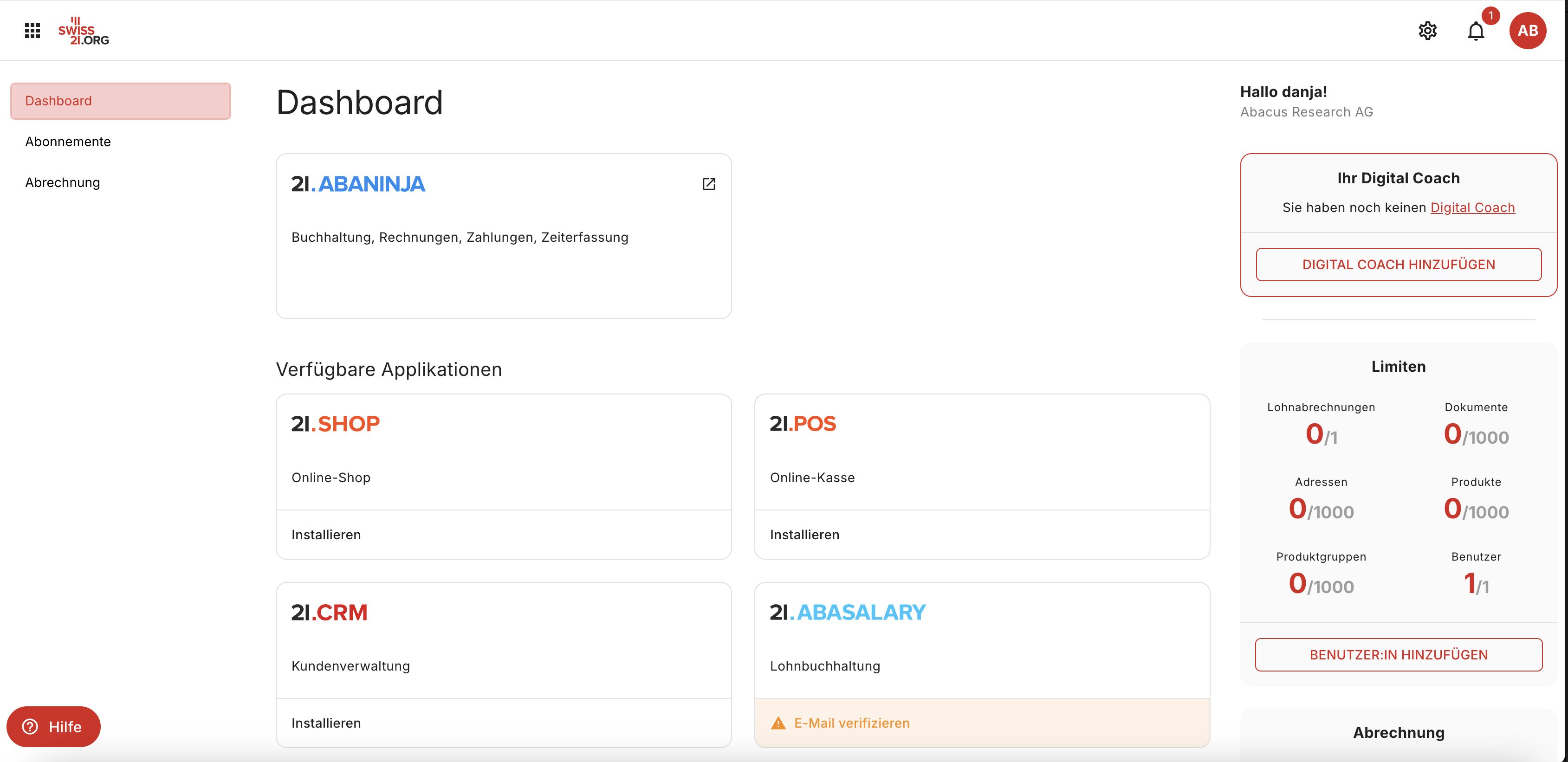Open settings via the gear icon
The width and height of the screenshot is (1568, 762).
[1427, 31]
